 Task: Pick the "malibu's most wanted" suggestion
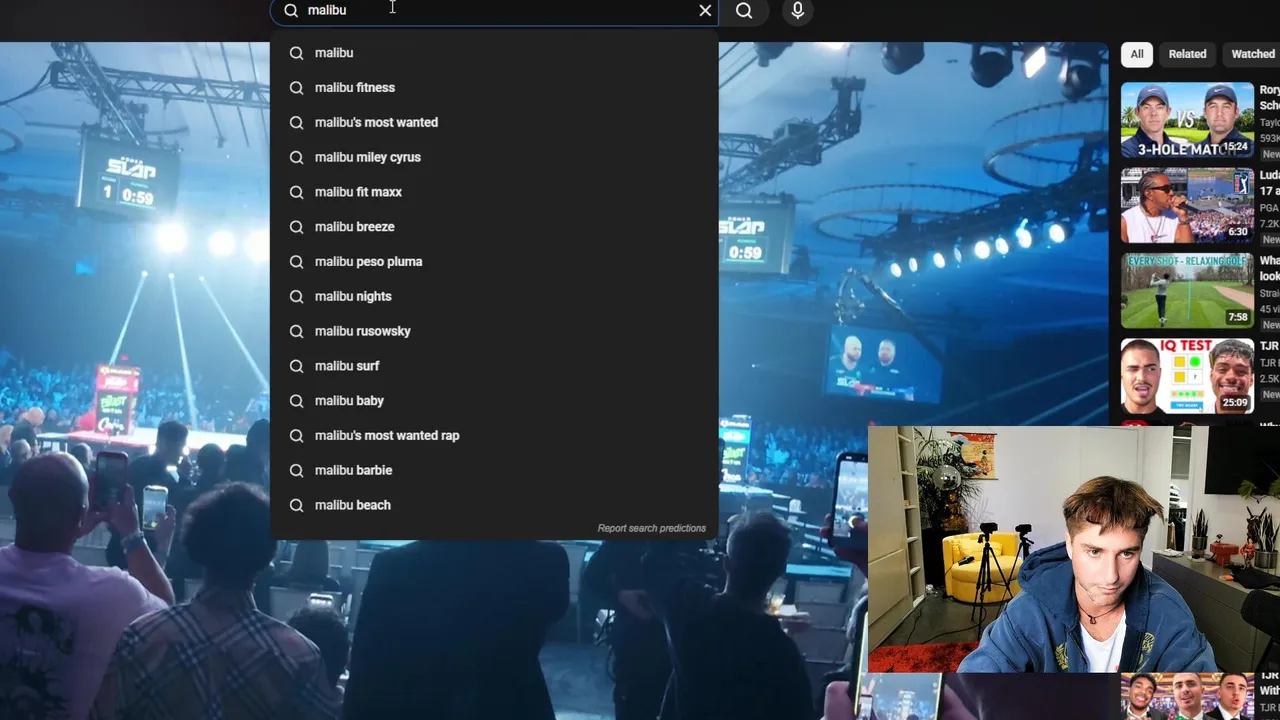(x=494, y=122)
